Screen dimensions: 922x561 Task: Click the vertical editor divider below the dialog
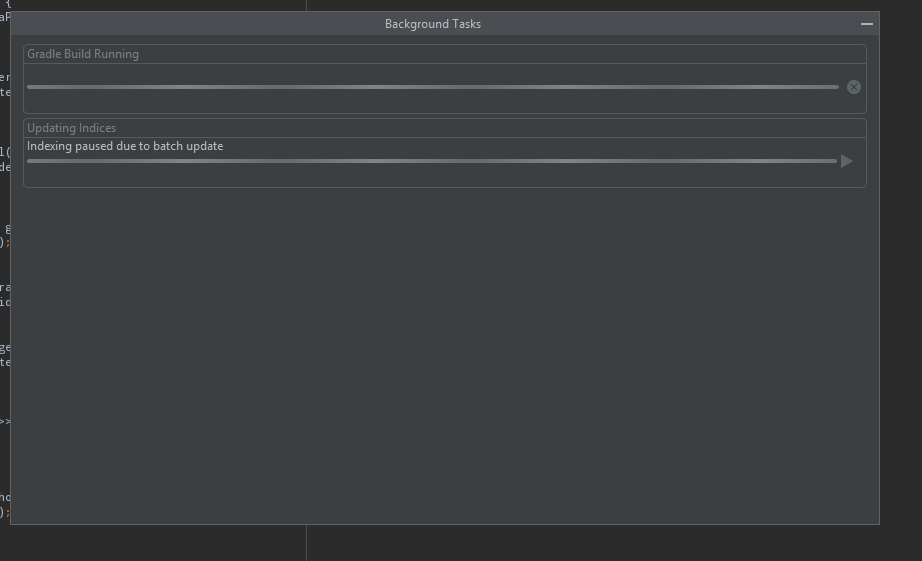pyautogui.click(x=306, y=542)
